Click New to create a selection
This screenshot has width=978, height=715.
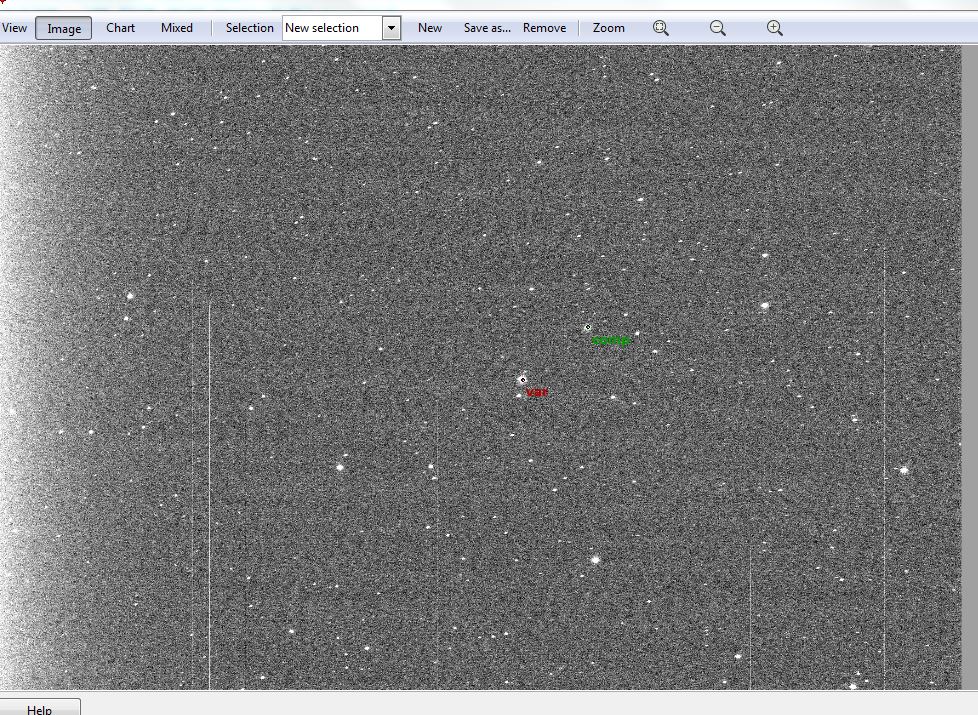430,28
